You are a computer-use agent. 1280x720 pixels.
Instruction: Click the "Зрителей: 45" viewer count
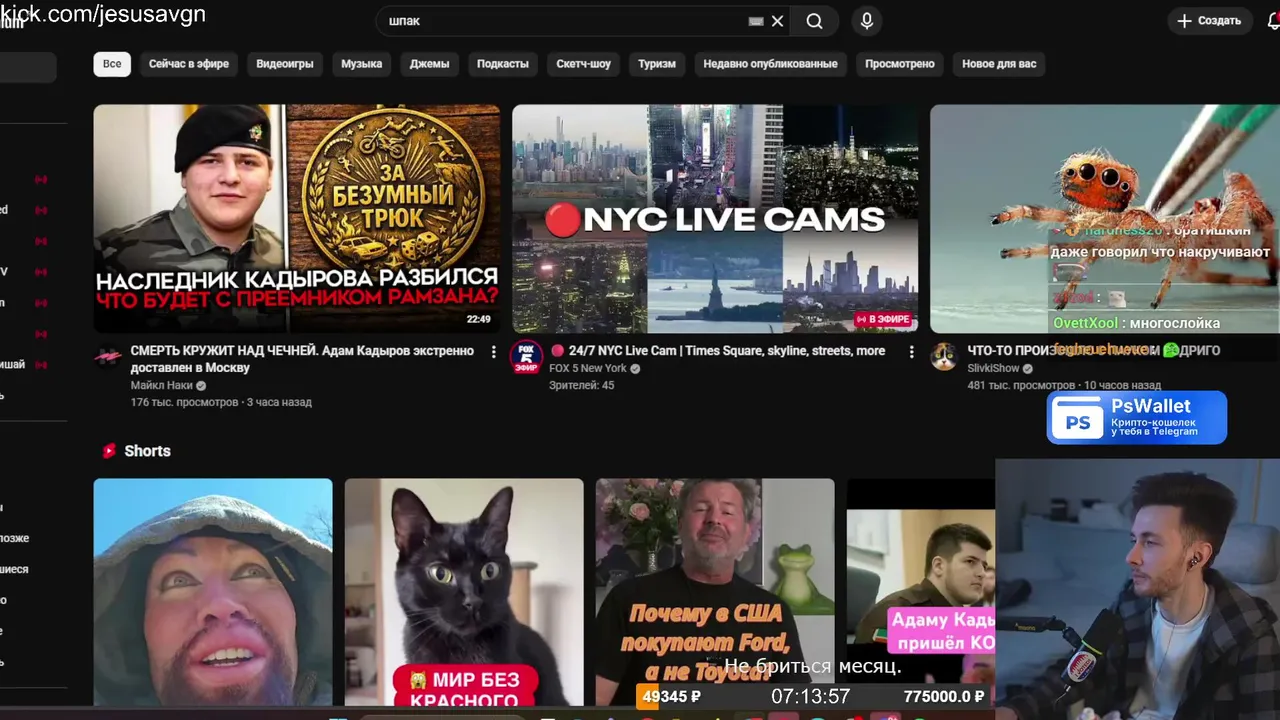pos(582,385)
